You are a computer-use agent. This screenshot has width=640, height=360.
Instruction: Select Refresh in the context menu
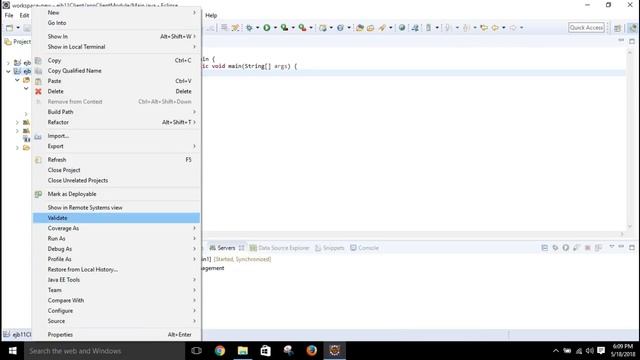(x=116, y=160)
